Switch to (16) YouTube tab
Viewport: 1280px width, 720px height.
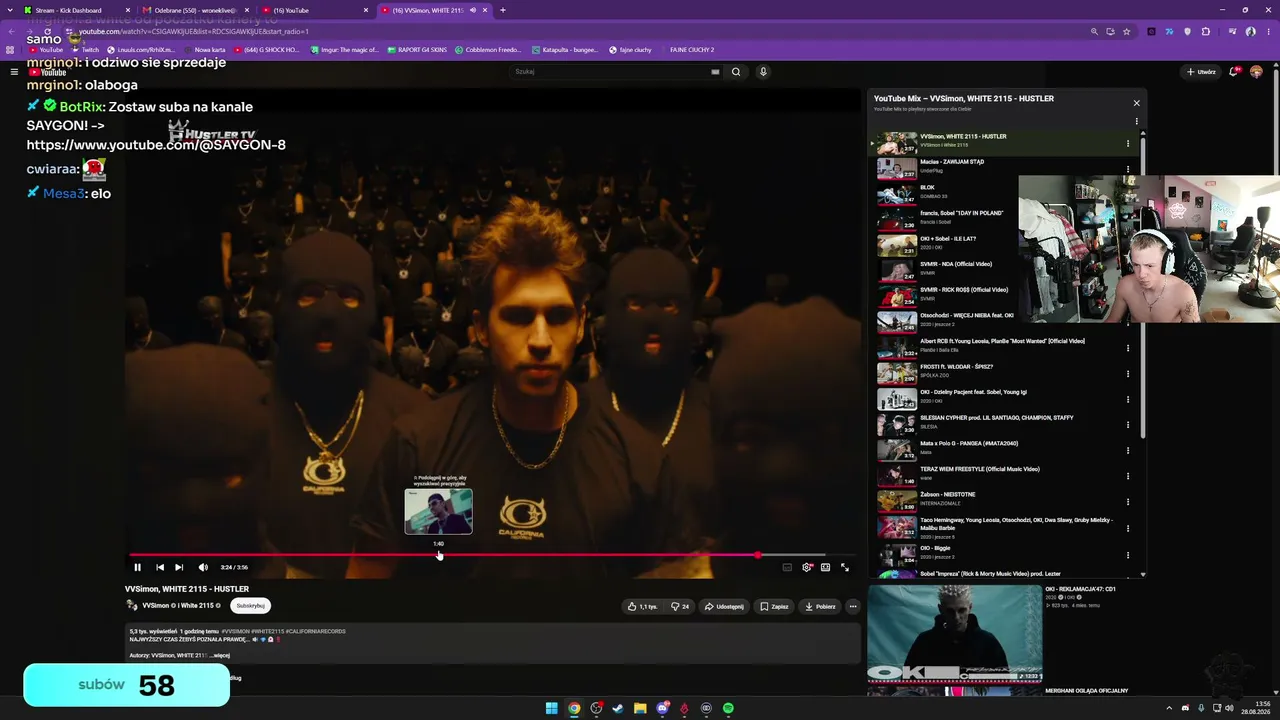point(314,10)
